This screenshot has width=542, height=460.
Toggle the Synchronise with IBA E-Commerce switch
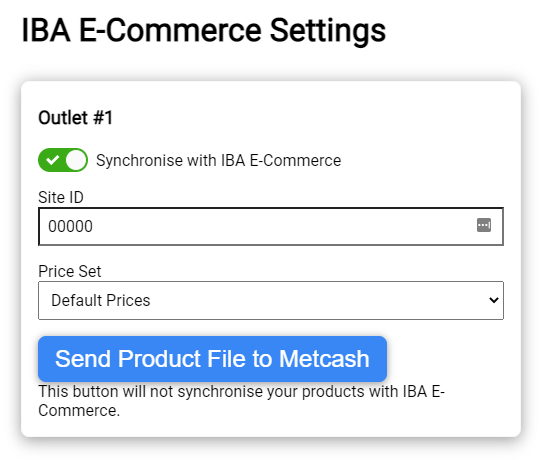[x=63, y=160]
